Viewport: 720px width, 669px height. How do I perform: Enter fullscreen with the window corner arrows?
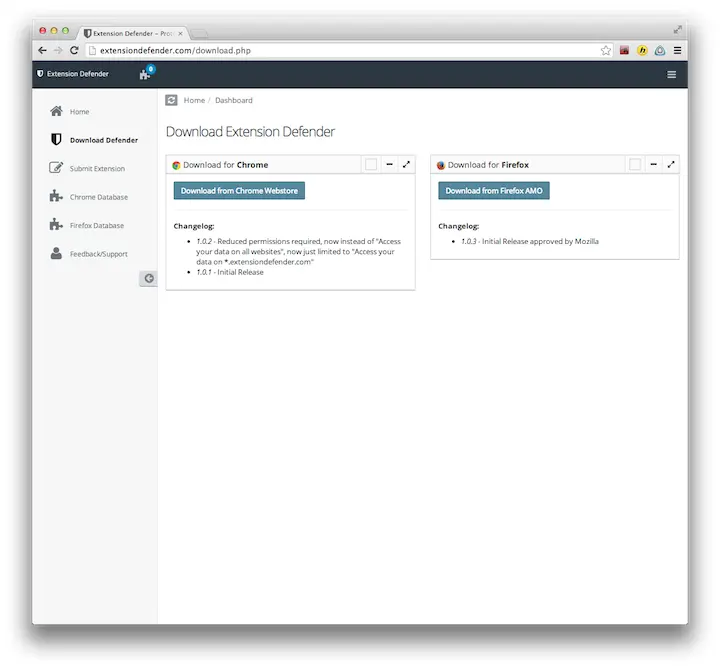point(677,30)
